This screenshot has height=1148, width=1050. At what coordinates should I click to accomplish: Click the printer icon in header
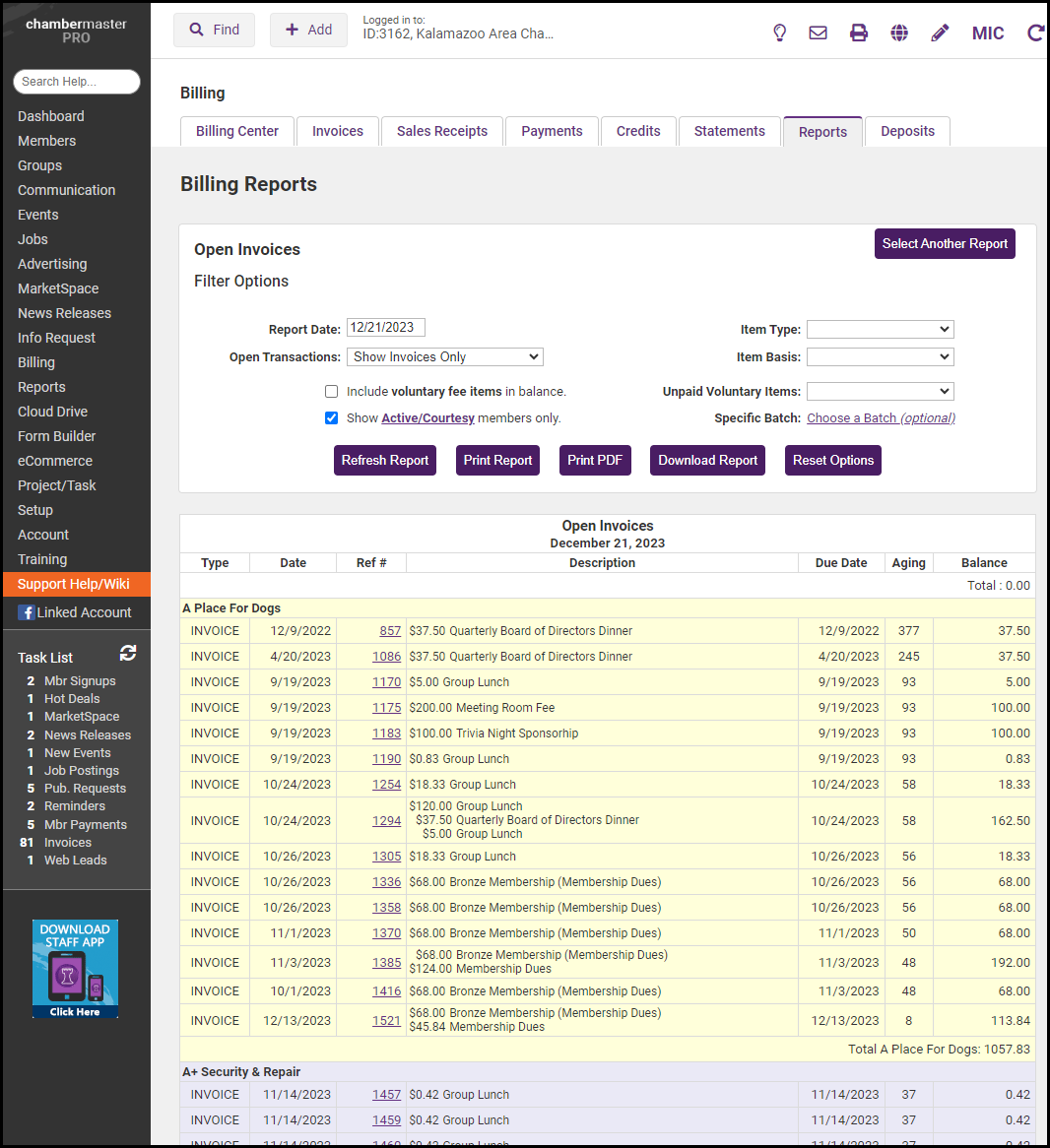point(859,32)
